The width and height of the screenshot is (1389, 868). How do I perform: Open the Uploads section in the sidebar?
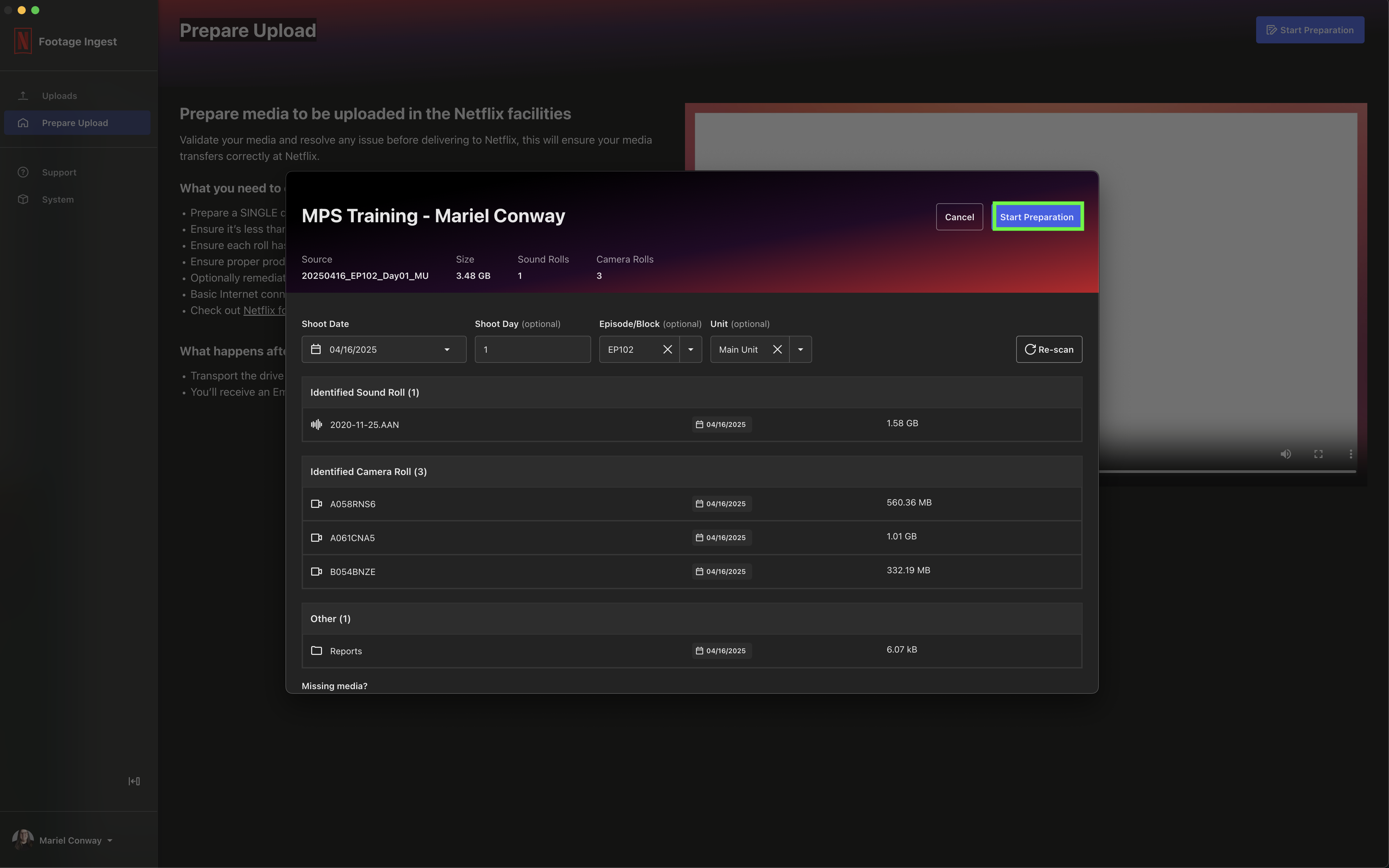(x=77, y=96)
